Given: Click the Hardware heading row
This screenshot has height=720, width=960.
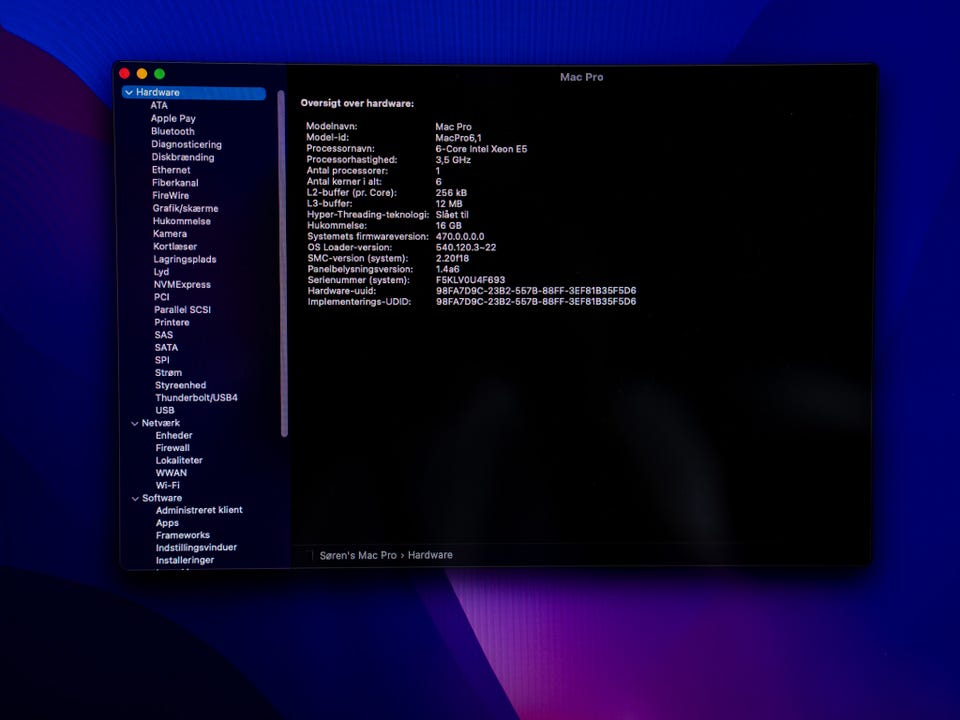Looking at the screenshot, I should click(194, 92).
